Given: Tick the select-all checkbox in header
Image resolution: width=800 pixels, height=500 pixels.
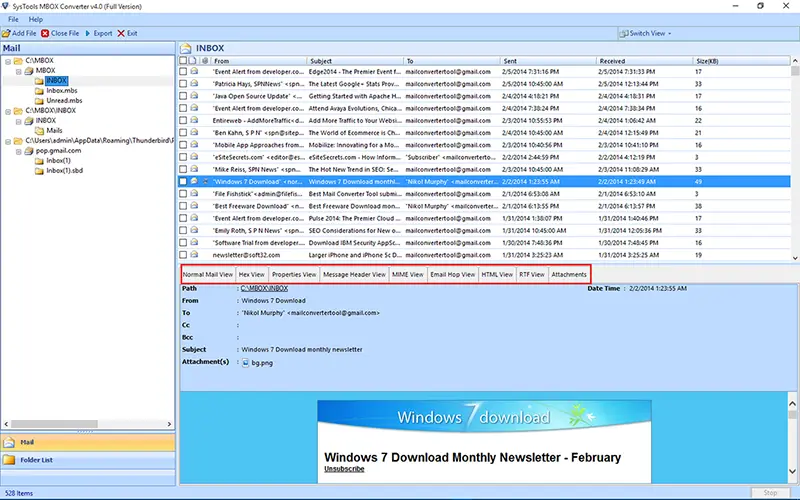Looking at the screenshot, I should pyautogui.click(x=183, y=61).
